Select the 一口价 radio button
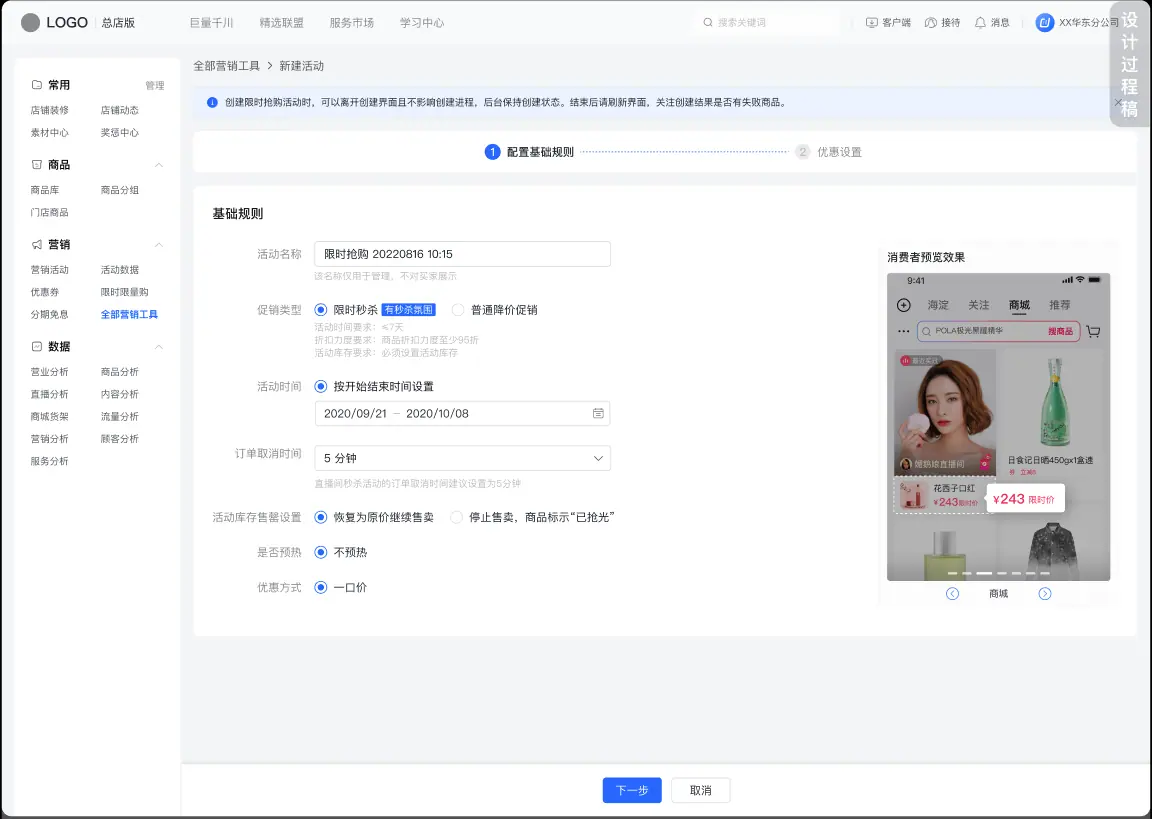The height and width of the screenshot is (819, 1152). (320, 588)
